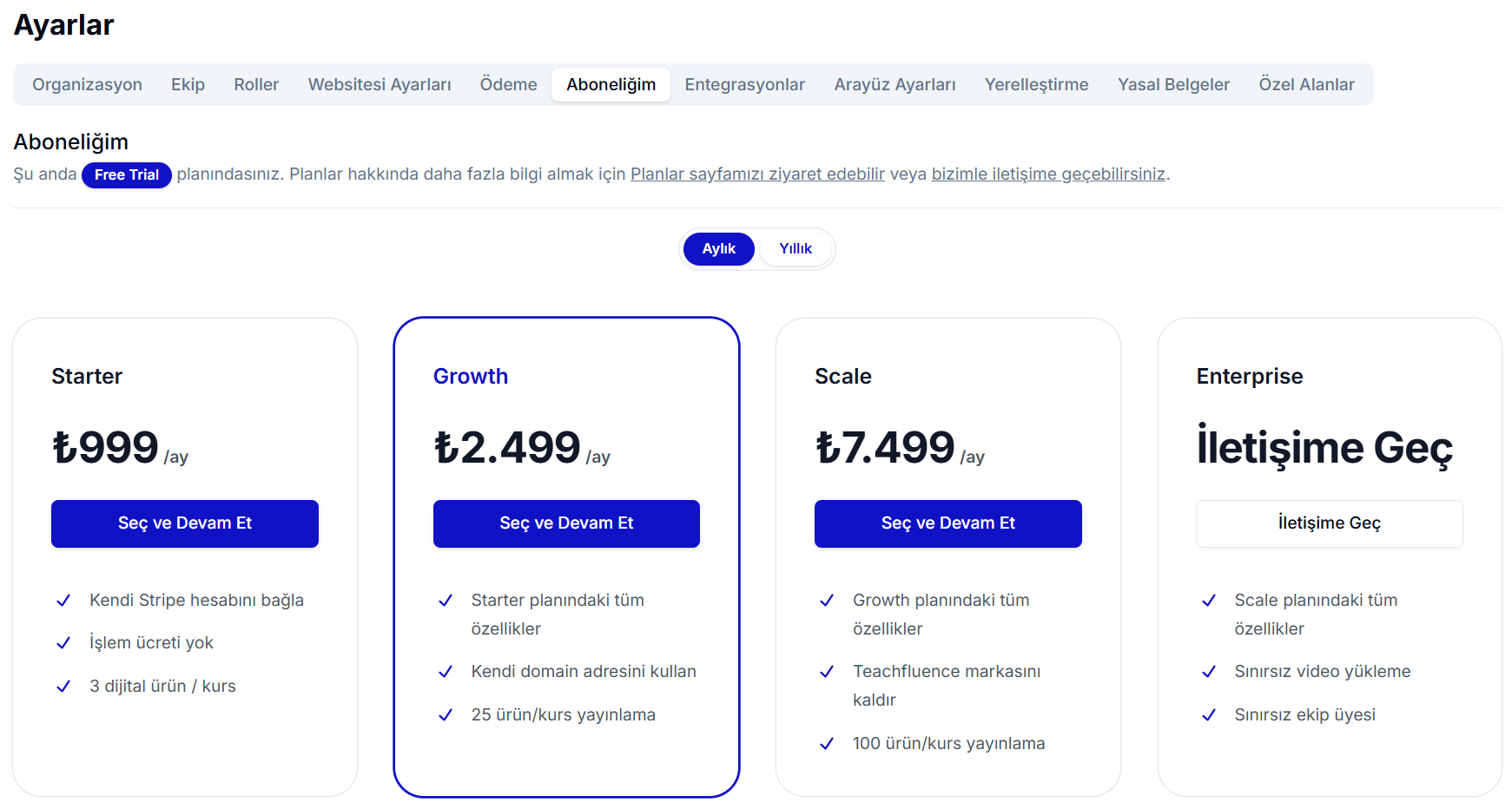The height and width of the screenshot is (809, 1512).
Task: Open the Özel Alanlar tab
Action: [x=1306, y=84]
